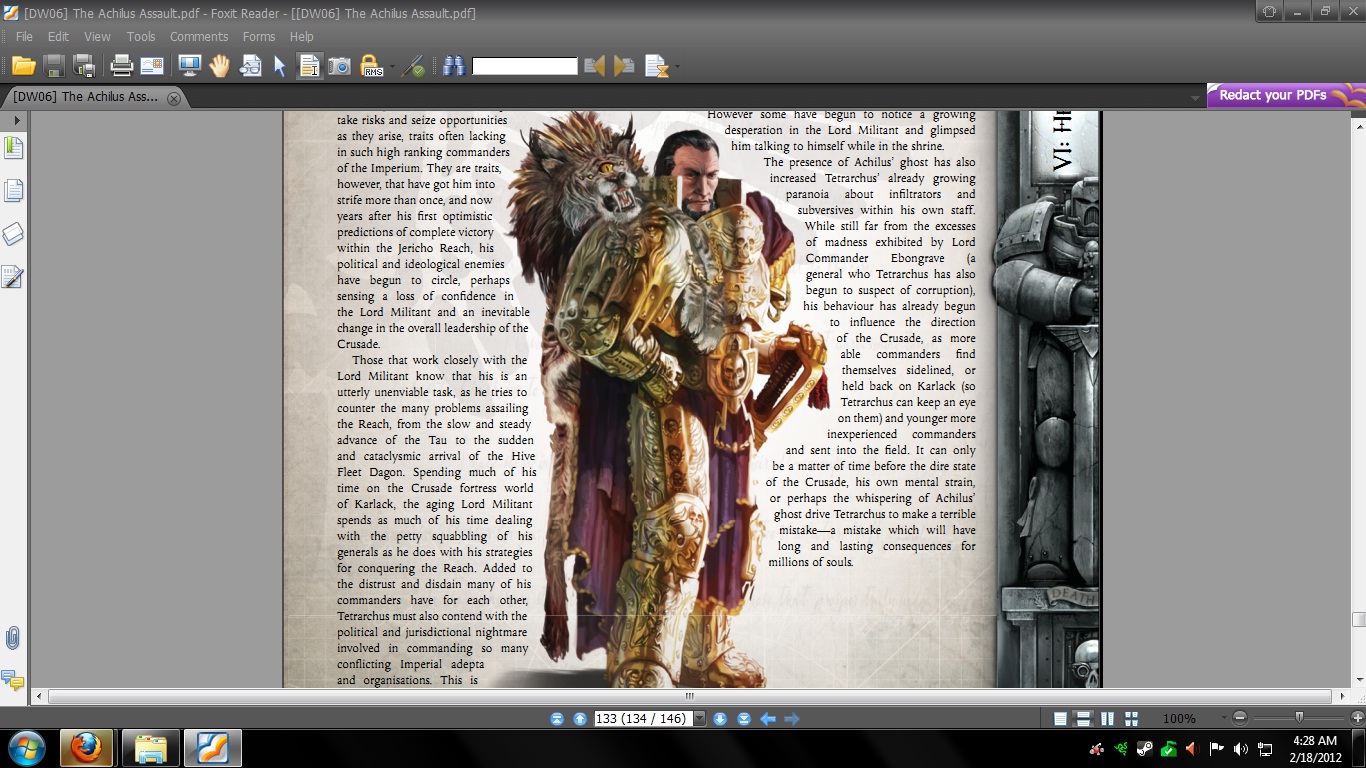1366x768 pixels.
Task: Click the binoculars search icon
Action: (x=453, y=66)
